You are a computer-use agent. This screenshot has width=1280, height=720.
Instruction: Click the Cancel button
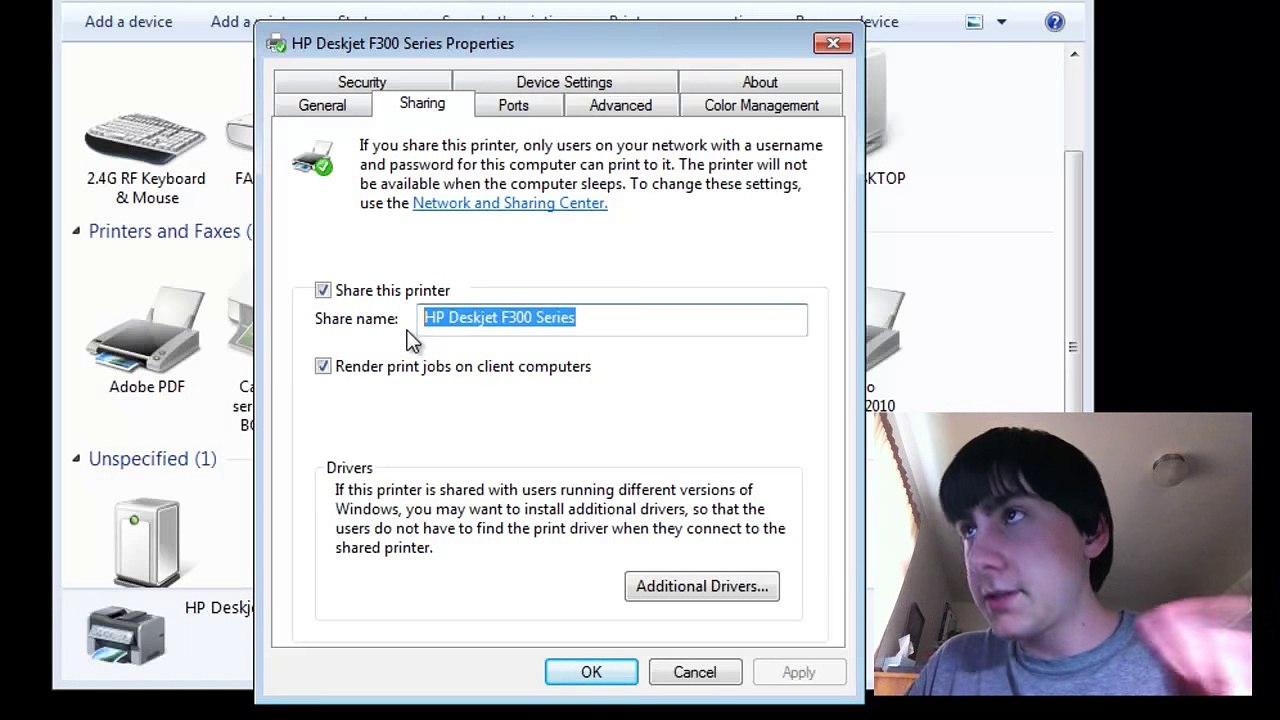click(695, 672)
